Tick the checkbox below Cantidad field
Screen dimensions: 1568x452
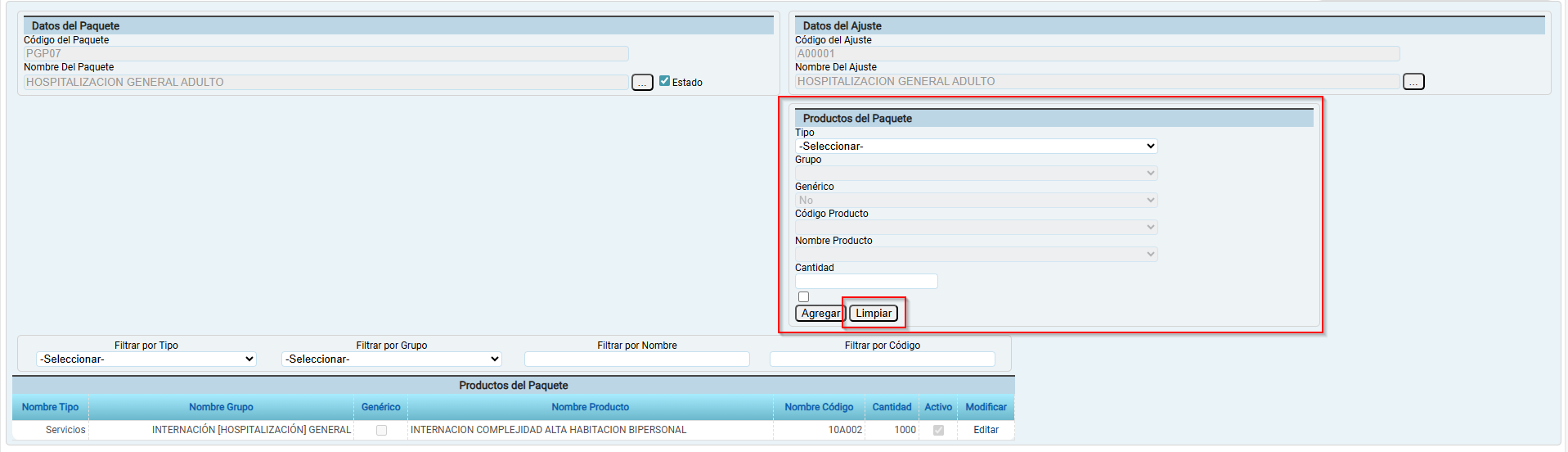[803, 297]
